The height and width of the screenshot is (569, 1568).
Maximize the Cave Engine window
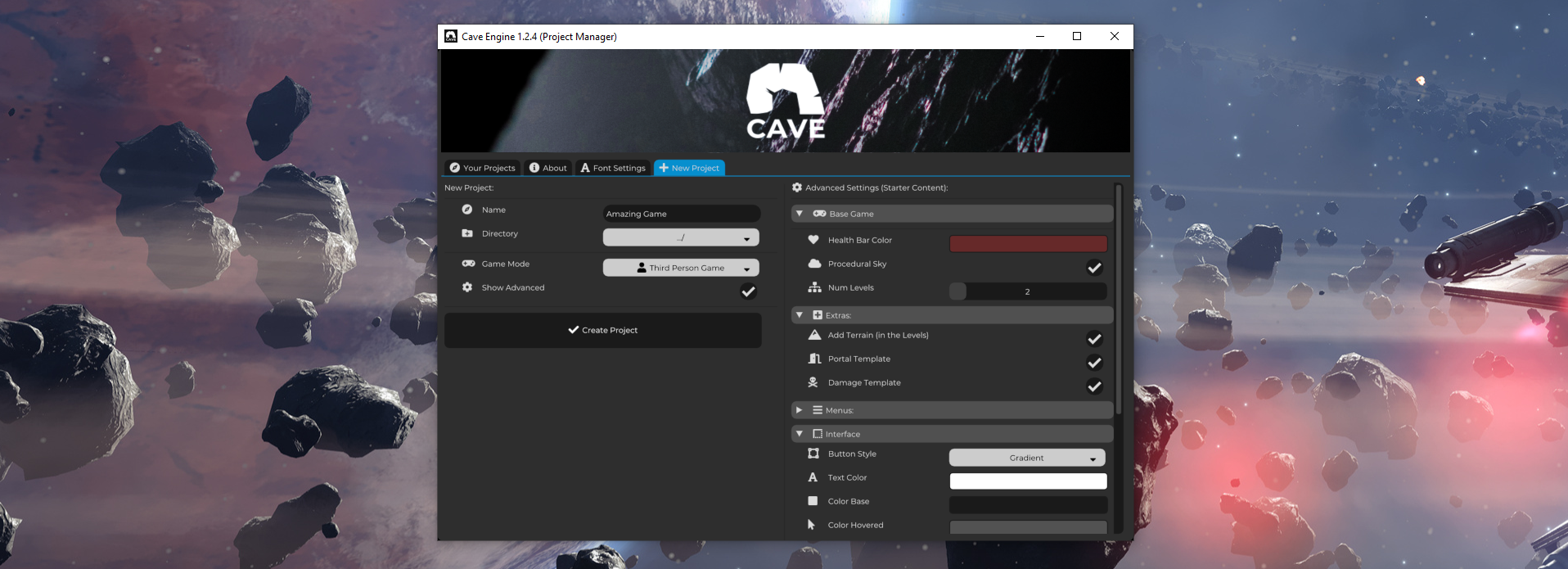pyautogui.click(x=1077, y=36)
